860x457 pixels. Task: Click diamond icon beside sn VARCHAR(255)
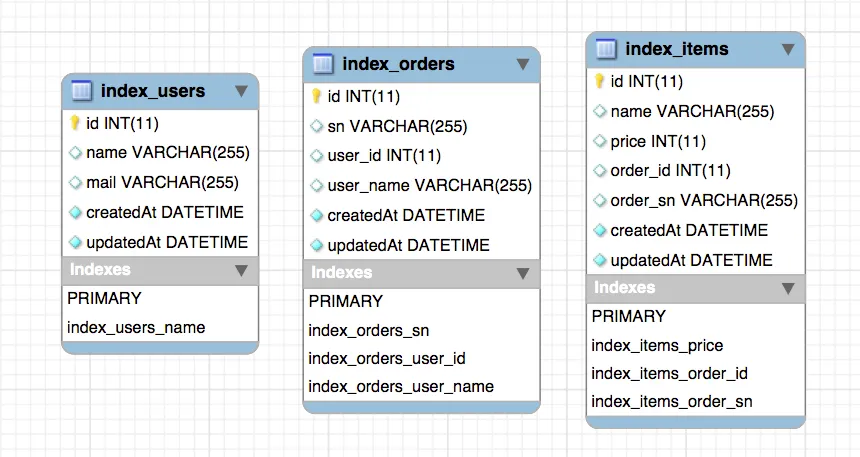click(x=316, y=126)
